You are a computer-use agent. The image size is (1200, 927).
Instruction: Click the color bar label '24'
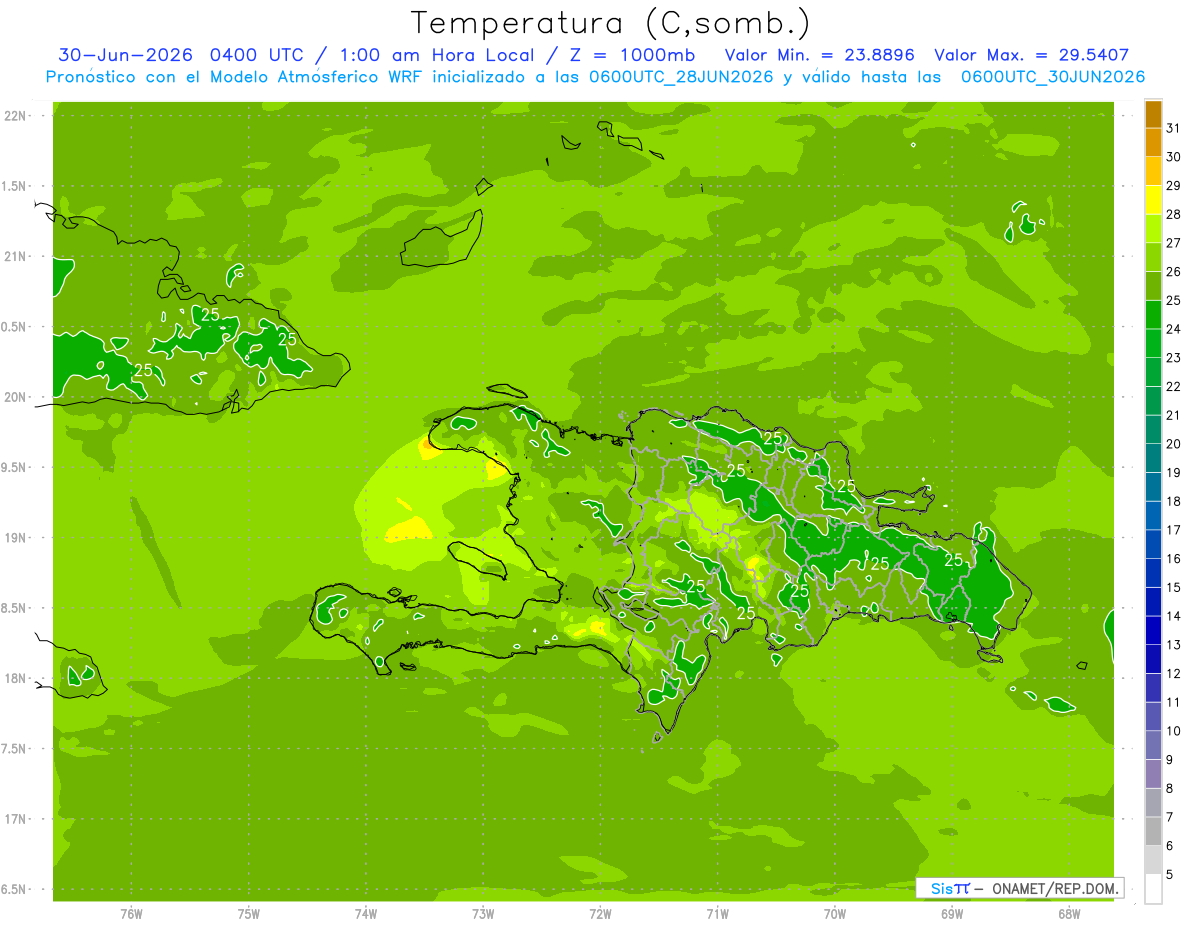pyautogui.click(x=1173, y=329)
